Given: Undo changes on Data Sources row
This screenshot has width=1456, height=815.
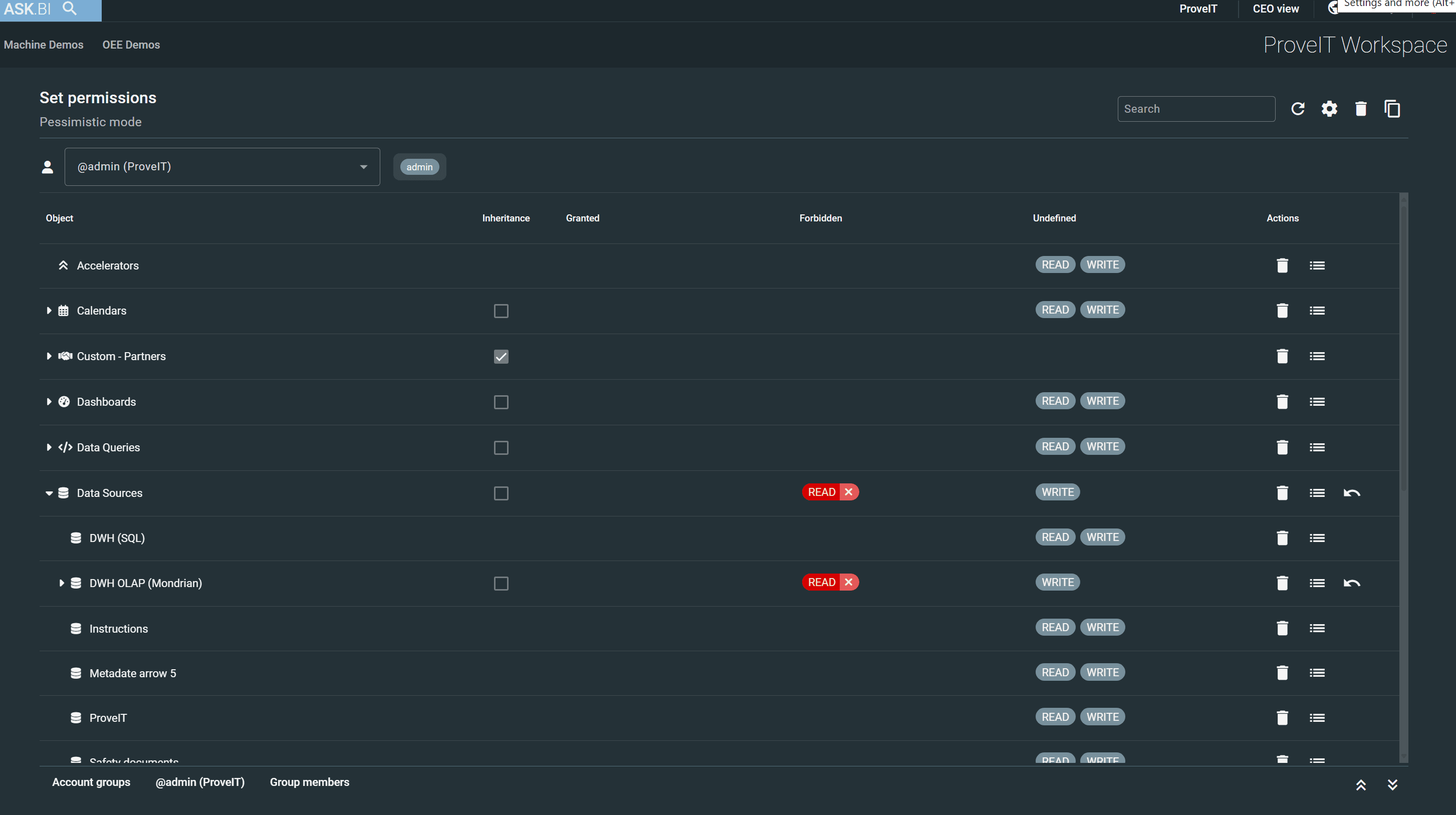Looking at the screenshot, I should pyautogui.click(x=1351, y=493).
